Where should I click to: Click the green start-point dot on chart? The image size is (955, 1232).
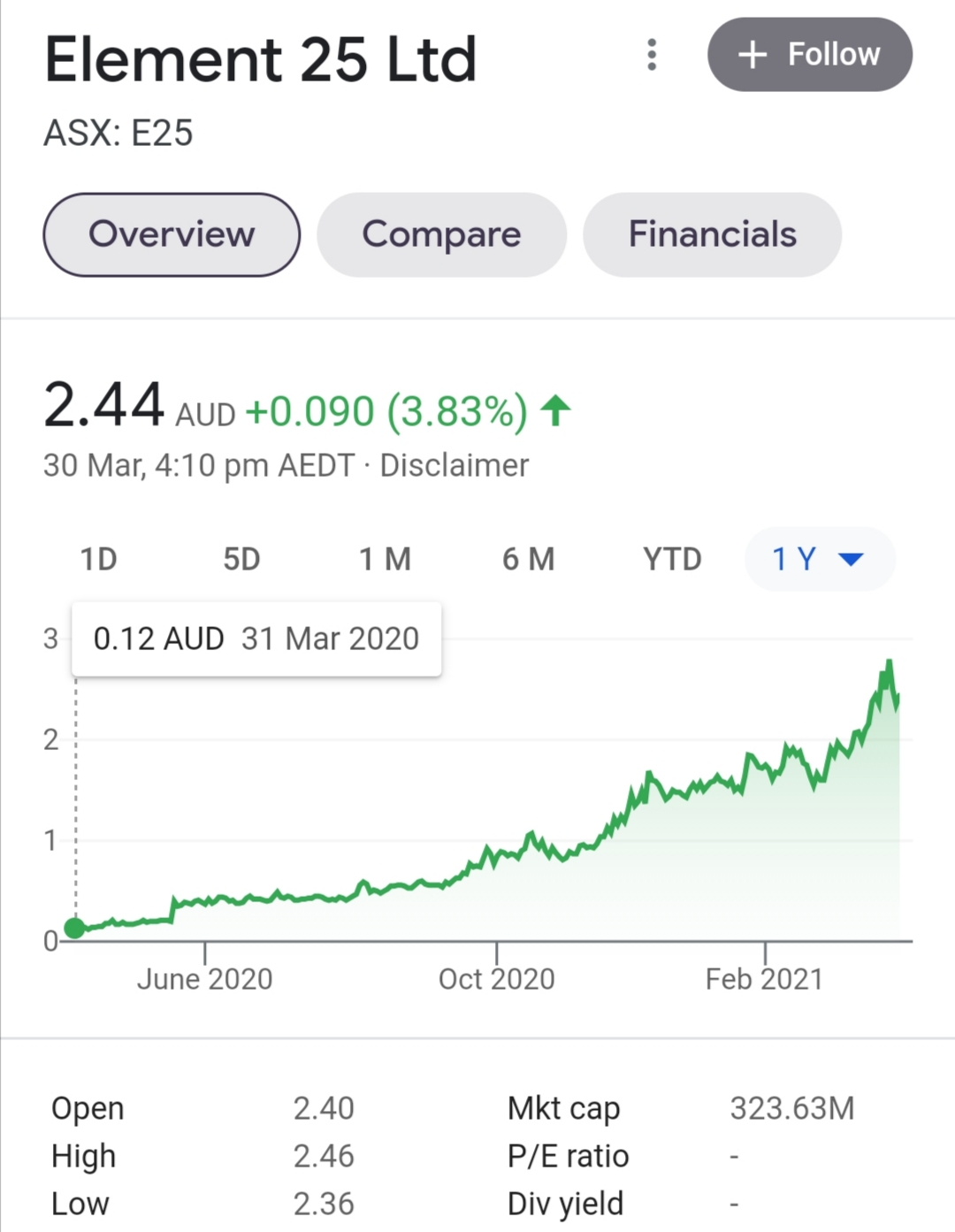[75, 928]
